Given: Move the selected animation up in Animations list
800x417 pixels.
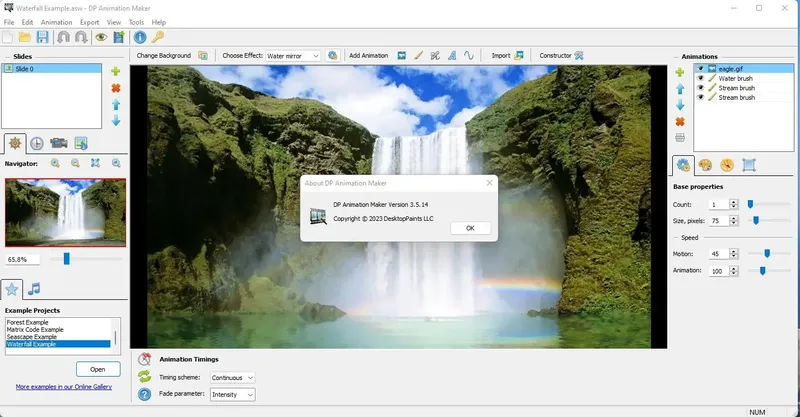Looking at the screenshot, I should click(680, 89).
